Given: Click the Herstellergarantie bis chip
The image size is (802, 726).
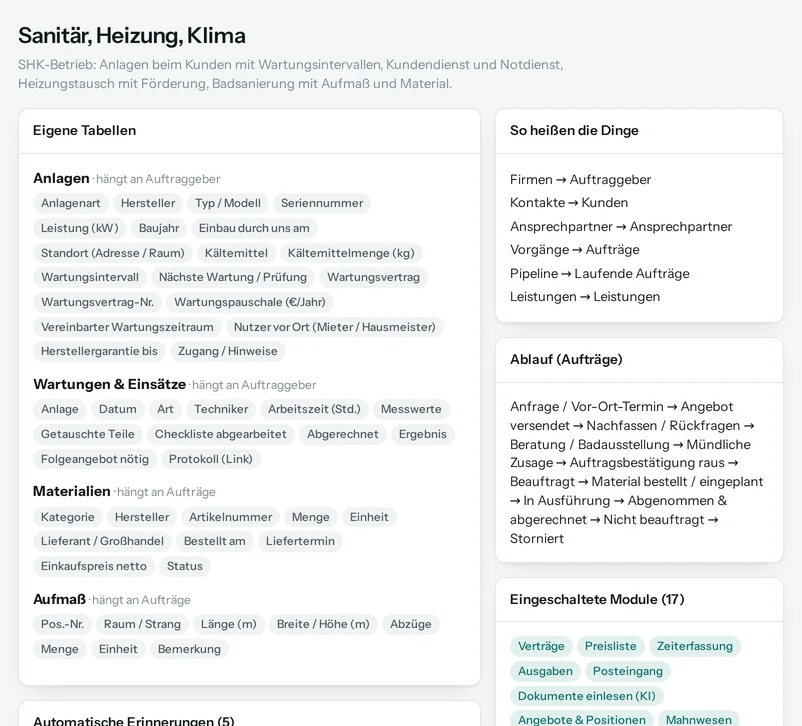Looking at the screenshot, I should coord(99,351).
